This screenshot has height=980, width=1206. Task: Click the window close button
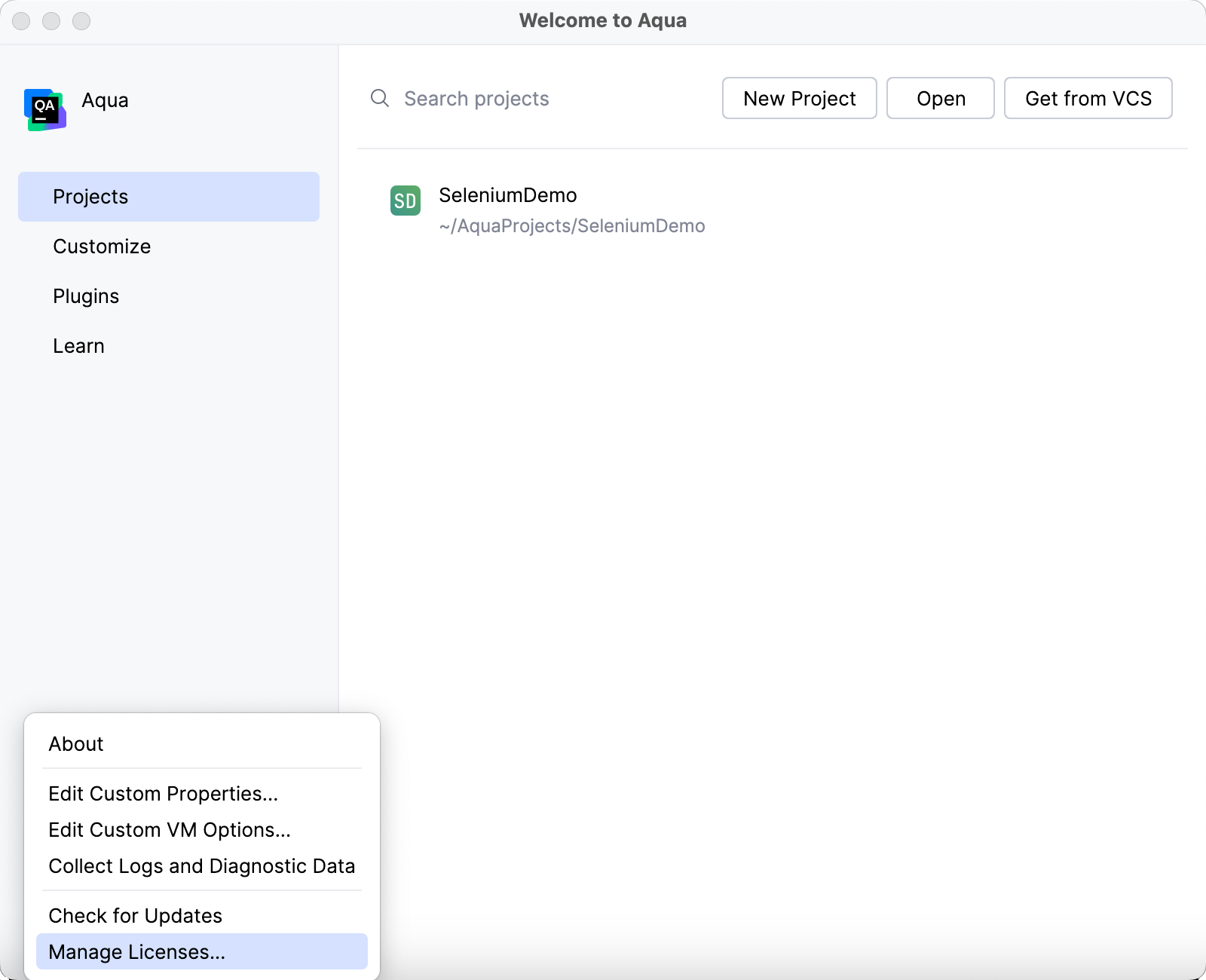(21, 21)
